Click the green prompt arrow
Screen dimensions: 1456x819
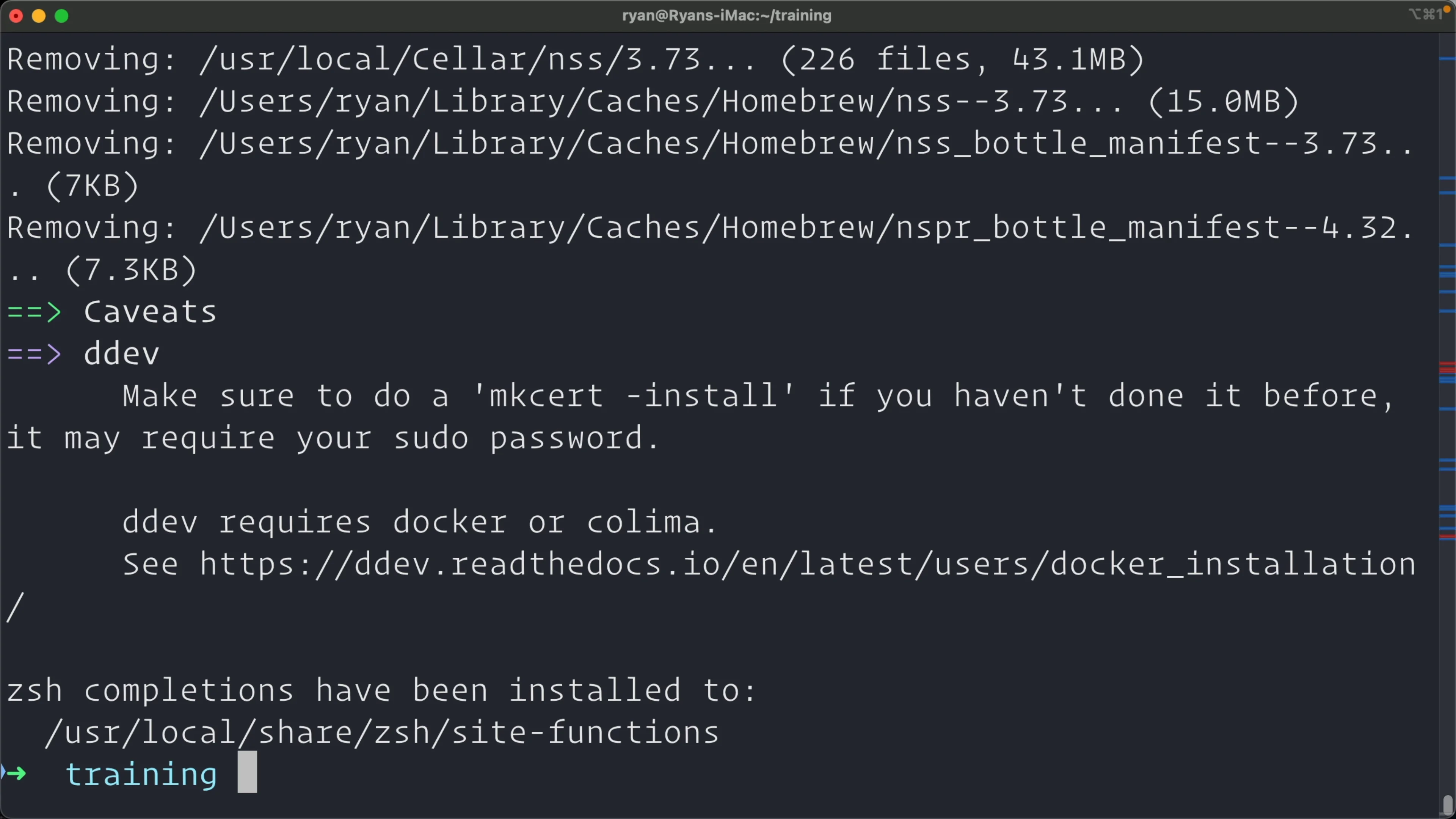click(17, 773)
